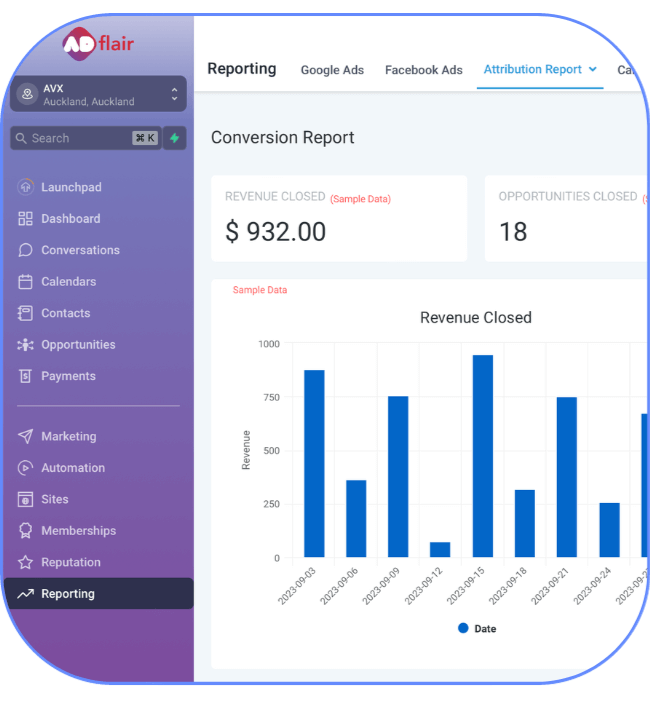Image resolution: width=650 pixels, height=707 pixels.
Task: Open Automation in sidebar
Action: (73, 468)
